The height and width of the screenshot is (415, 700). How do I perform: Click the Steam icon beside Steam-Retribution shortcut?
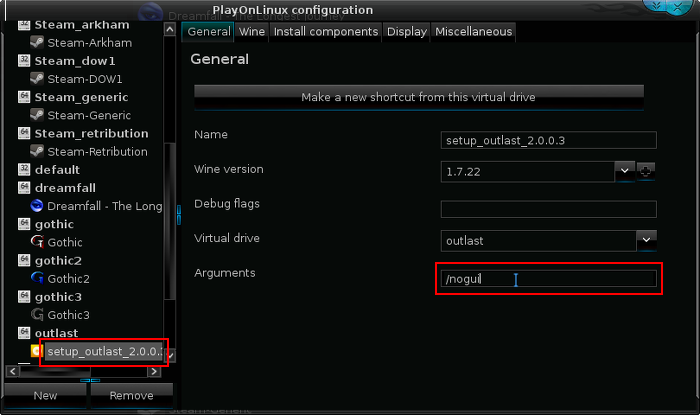coord(37,151)
